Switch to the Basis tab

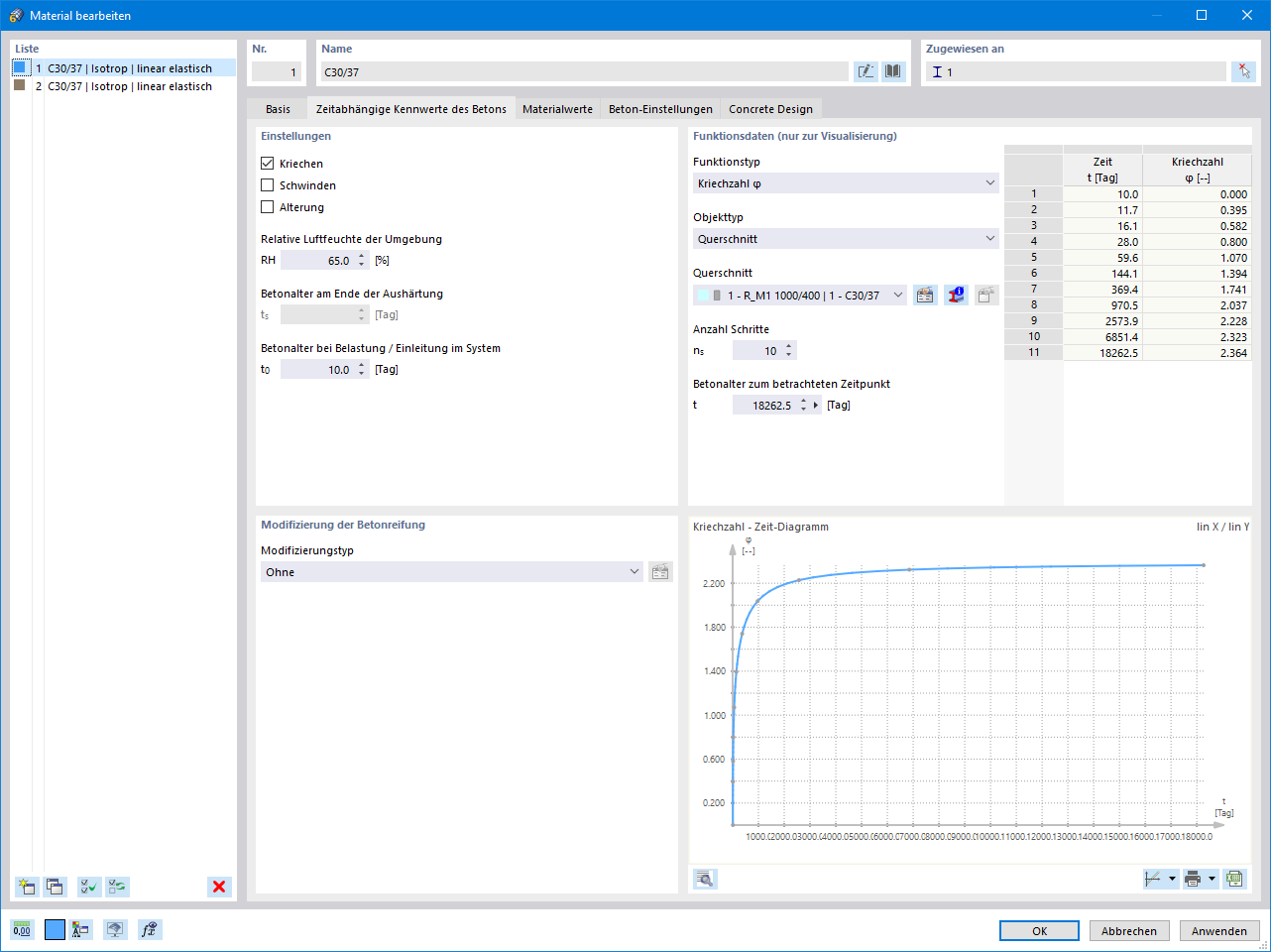278,109
